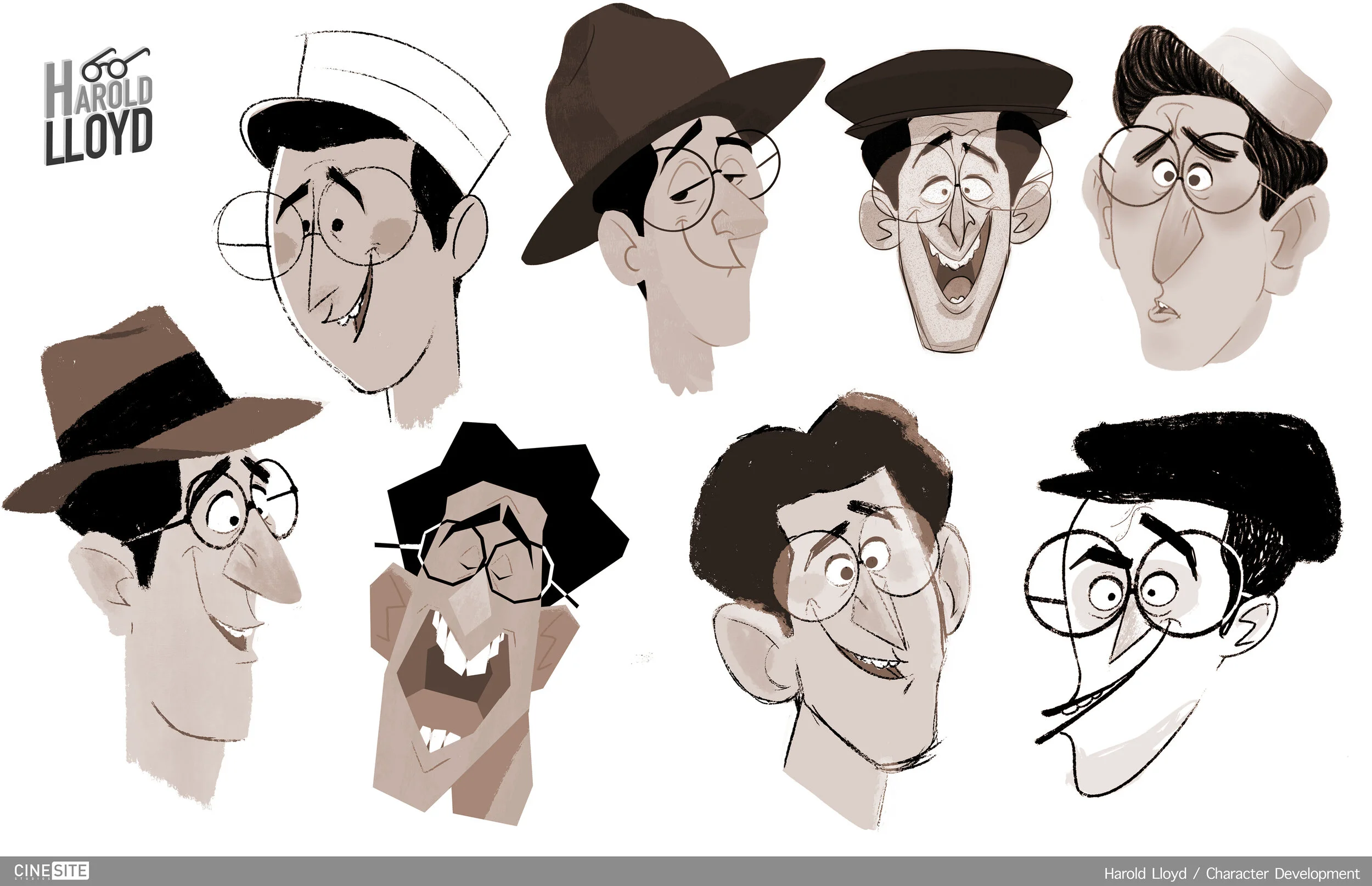
Task: Click the Cinesite logo in the footer
Action: click(51, 871)
